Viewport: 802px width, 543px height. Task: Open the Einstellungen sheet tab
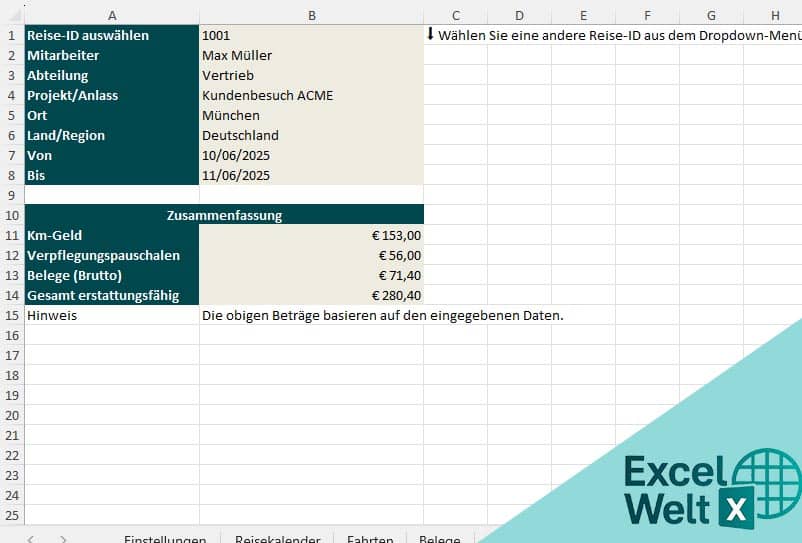164,539
